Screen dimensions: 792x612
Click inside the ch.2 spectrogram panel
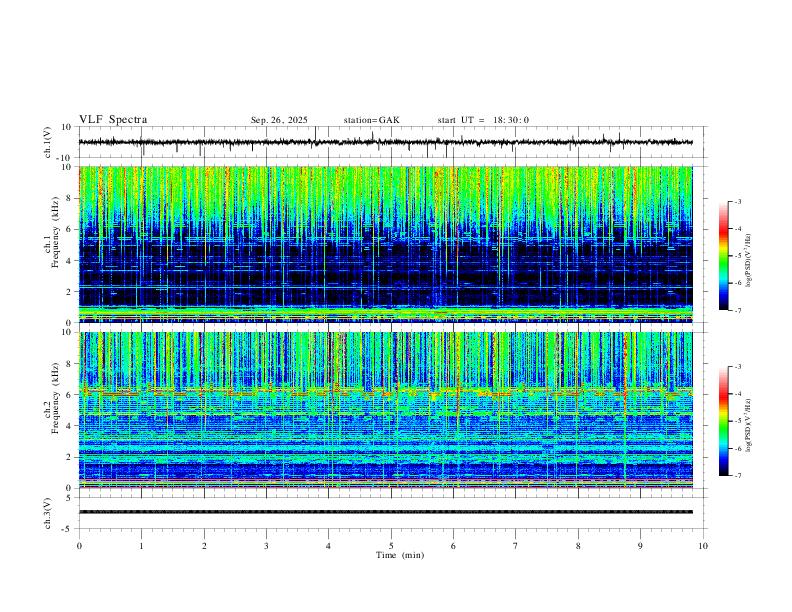(x=385, y=410)
